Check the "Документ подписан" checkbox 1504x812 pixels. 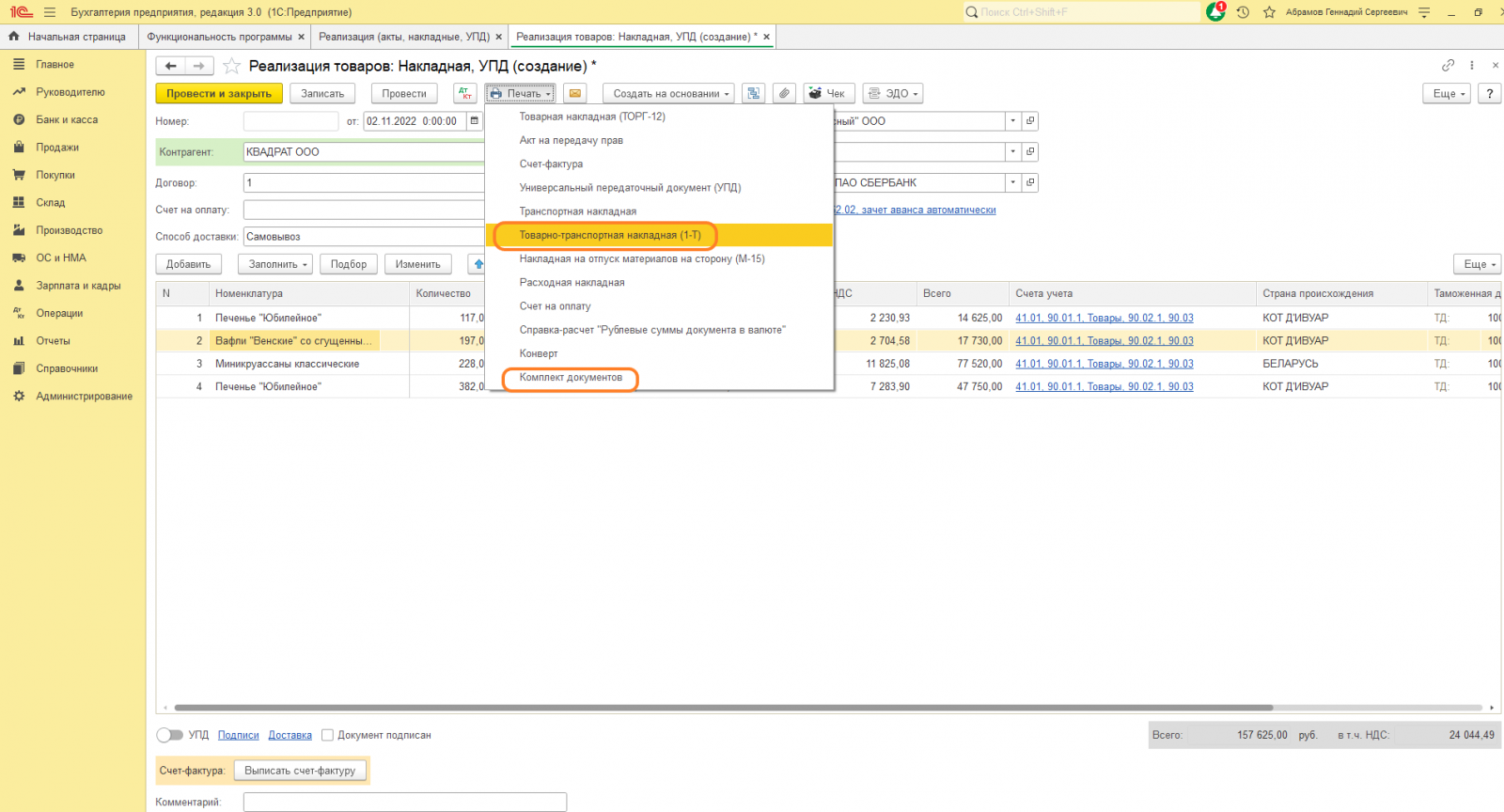tap(327, 735)
